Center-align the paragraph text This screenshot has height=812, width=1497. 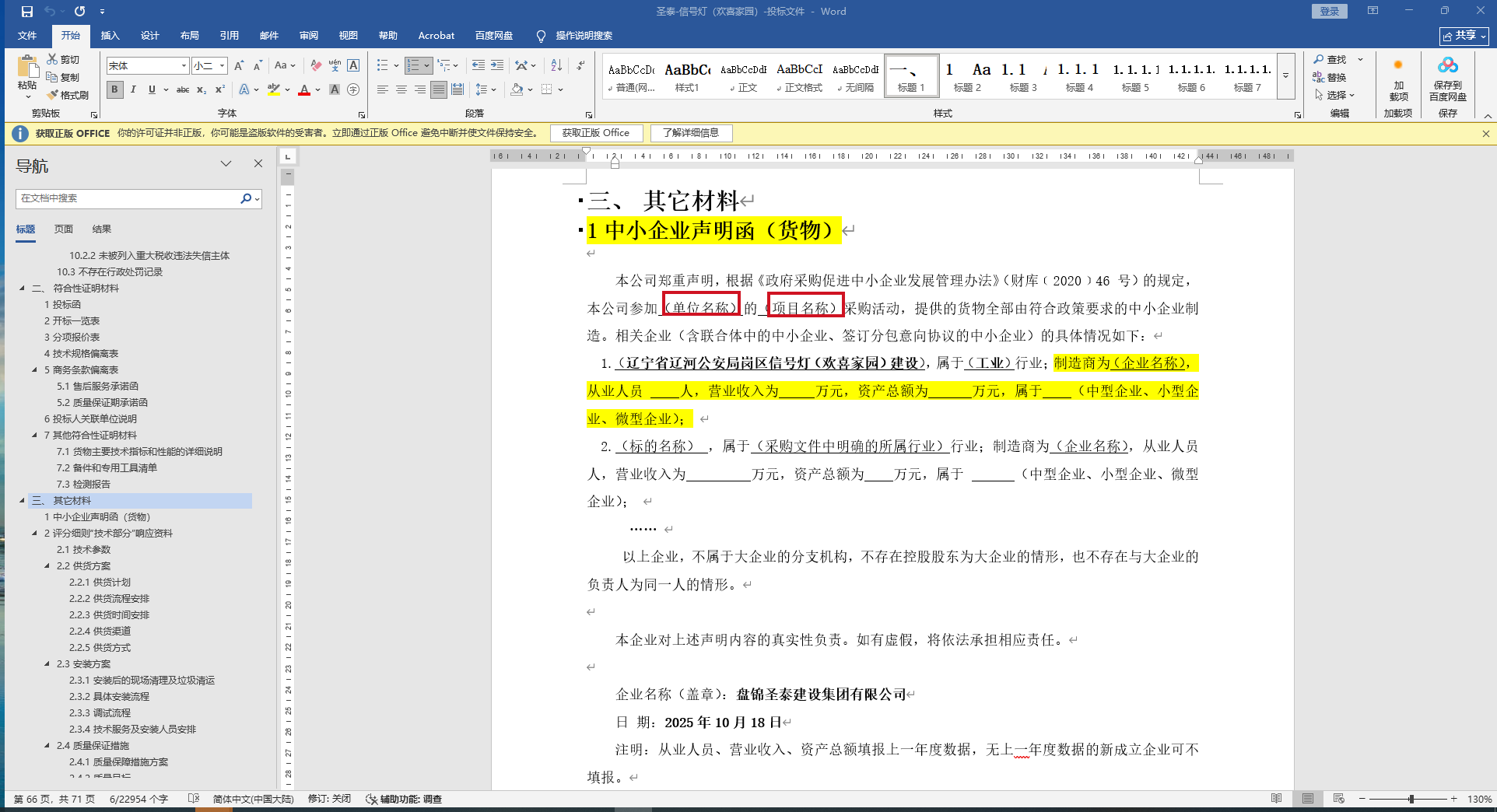click(x=401, y=90)
